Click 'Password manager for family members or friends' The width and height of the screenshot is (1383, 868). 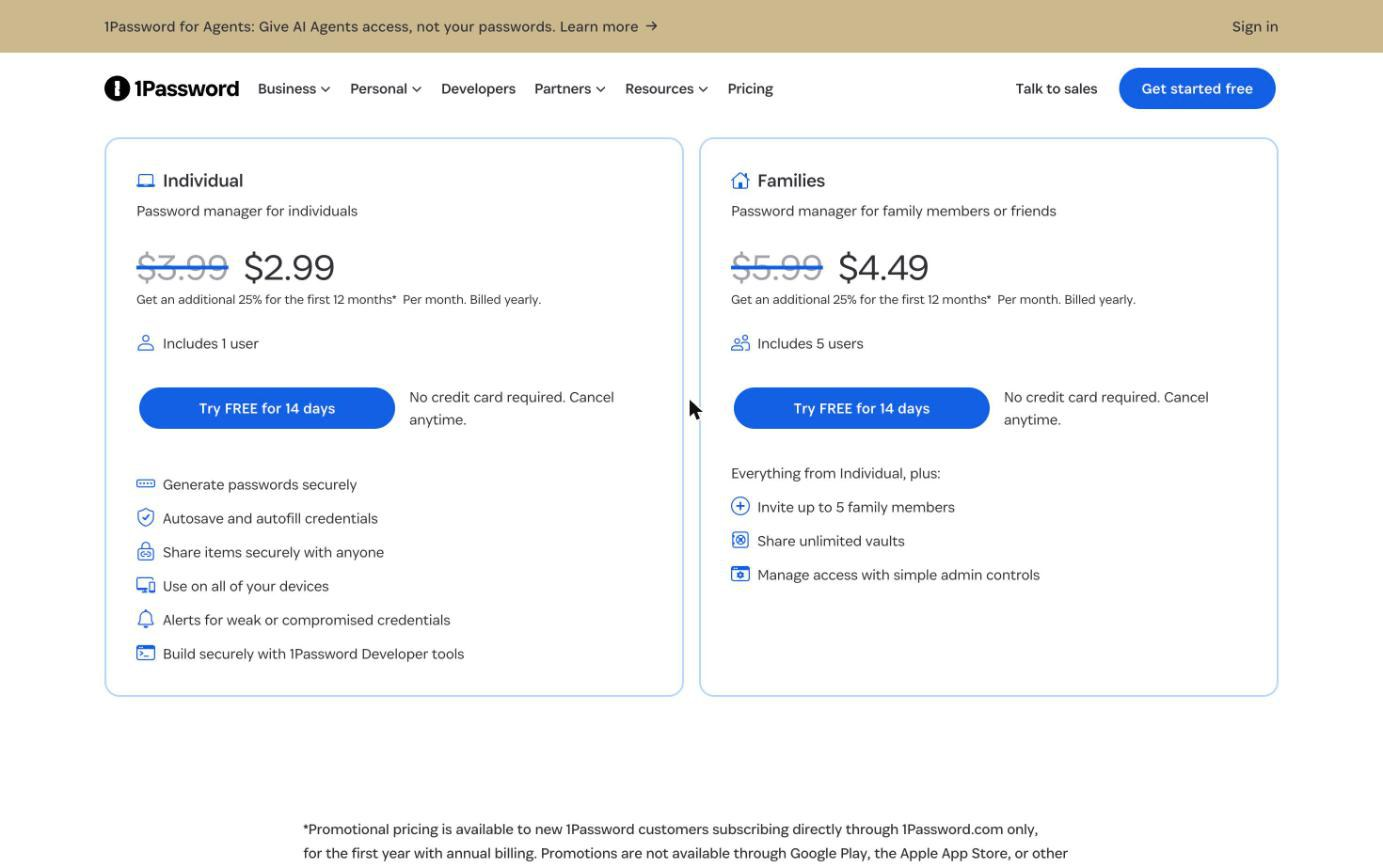[894, 211]
